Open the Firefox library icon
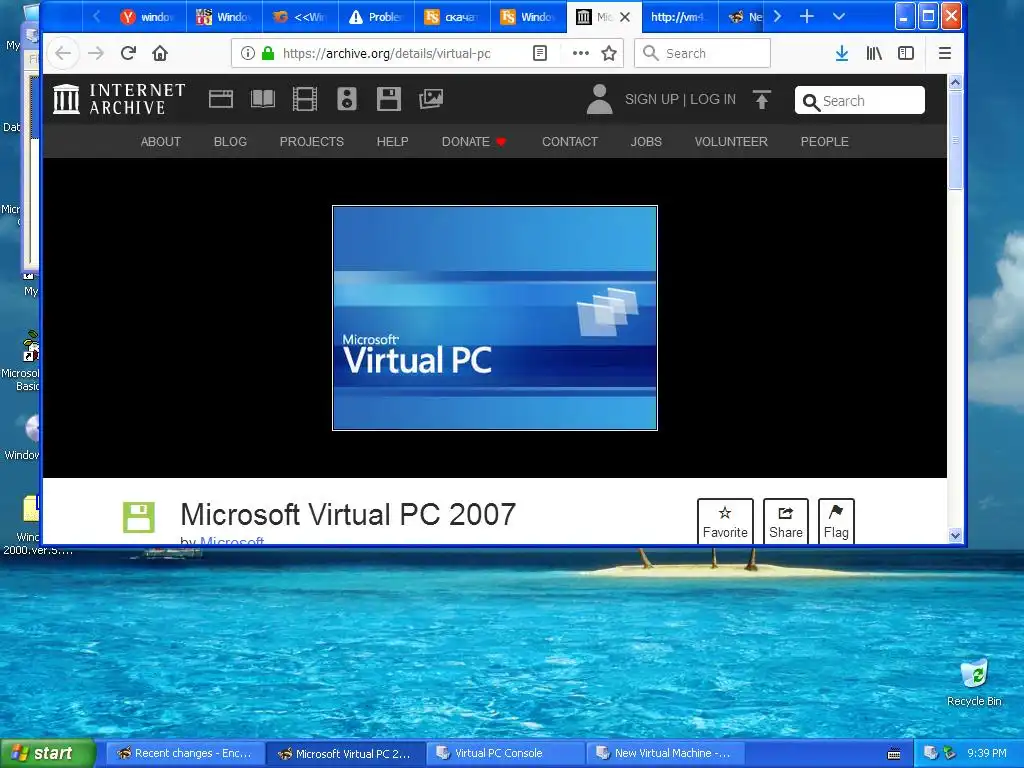Screen dimensions: 1024x768 click(x=874, y=54)
